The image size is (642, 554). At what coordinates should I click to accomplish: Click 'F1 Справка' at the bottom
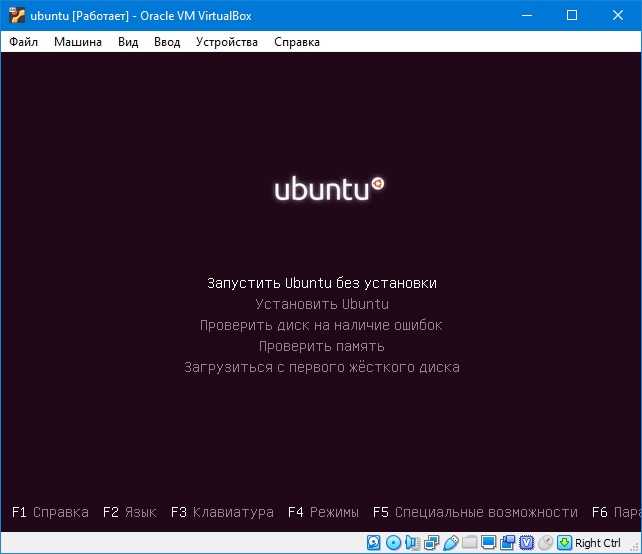click(x=50, y=512)
